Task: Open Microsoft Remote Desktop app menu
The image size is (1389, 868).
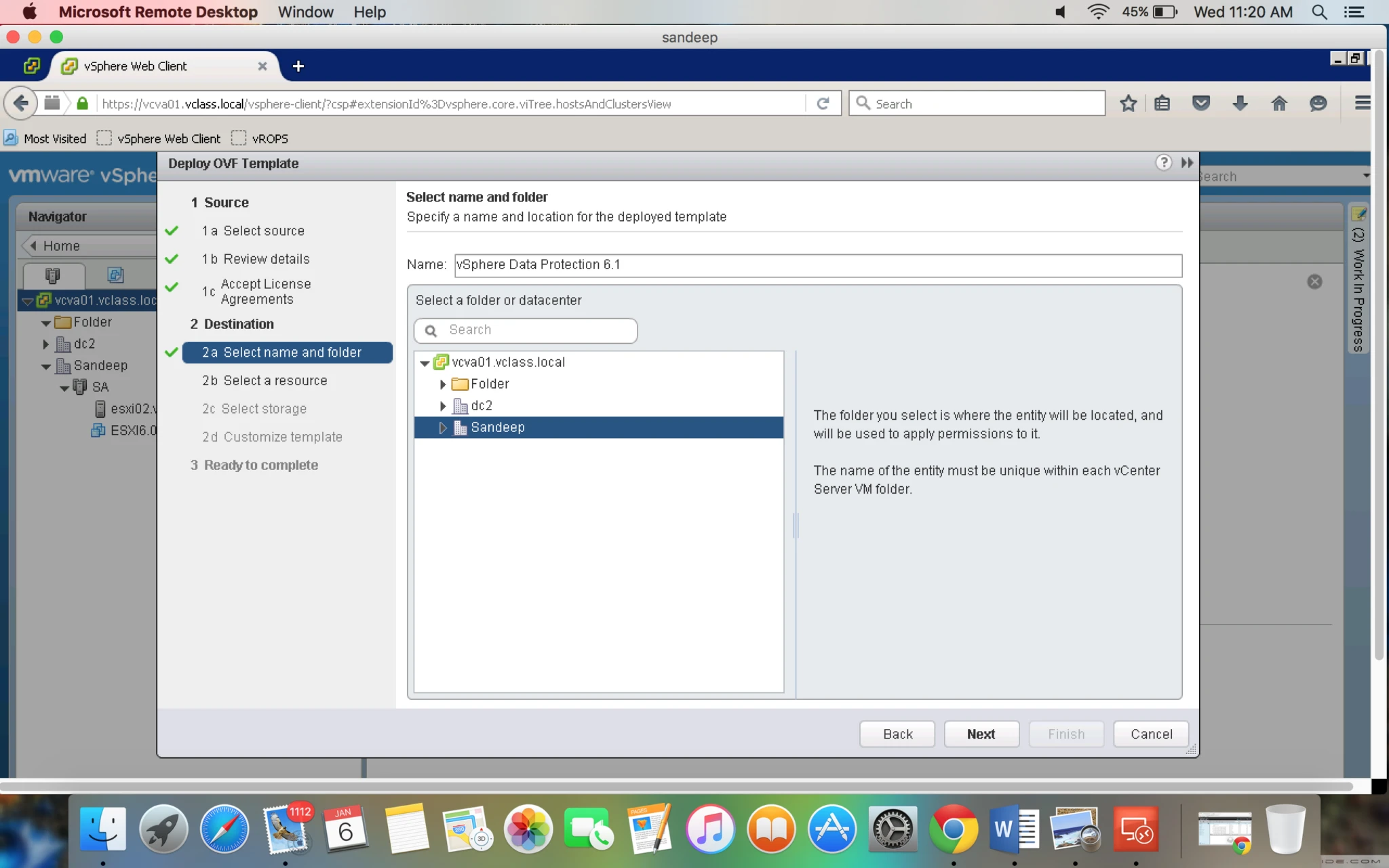Action: click(x=158, y=12)
